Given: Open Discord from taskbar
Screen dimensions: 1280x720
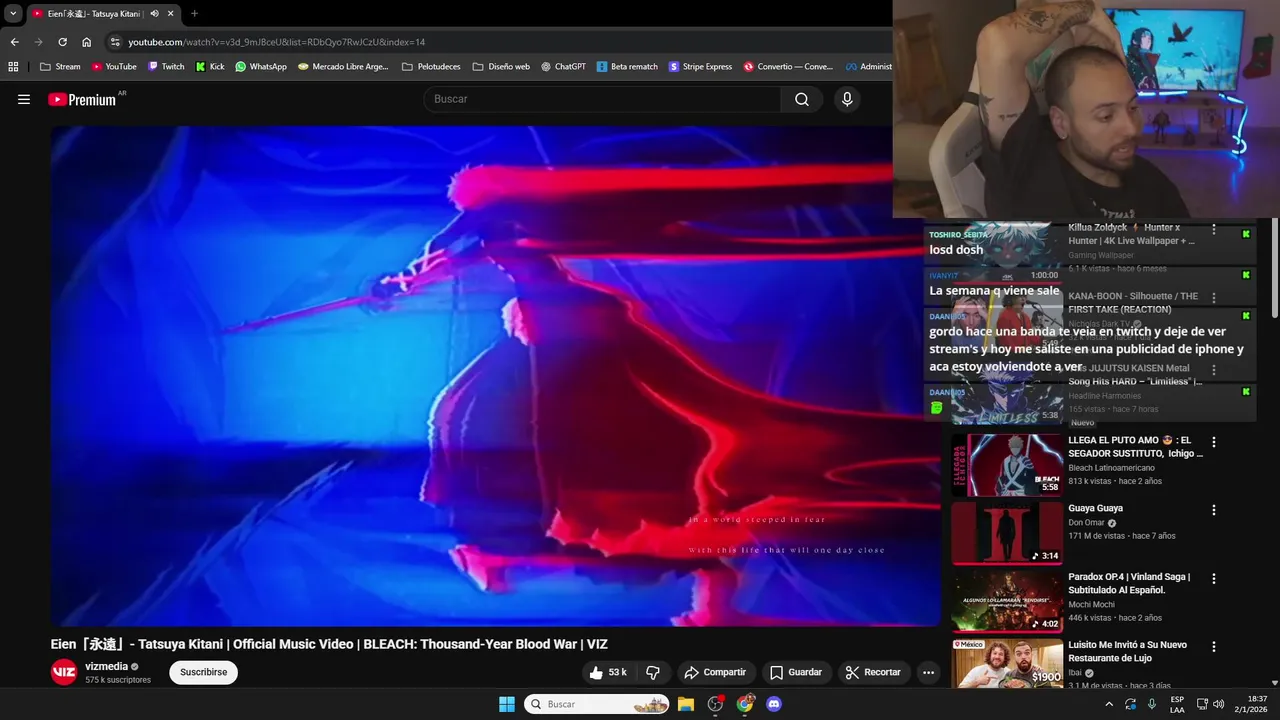Looking at the screenshot, I should tap(773, 704).
